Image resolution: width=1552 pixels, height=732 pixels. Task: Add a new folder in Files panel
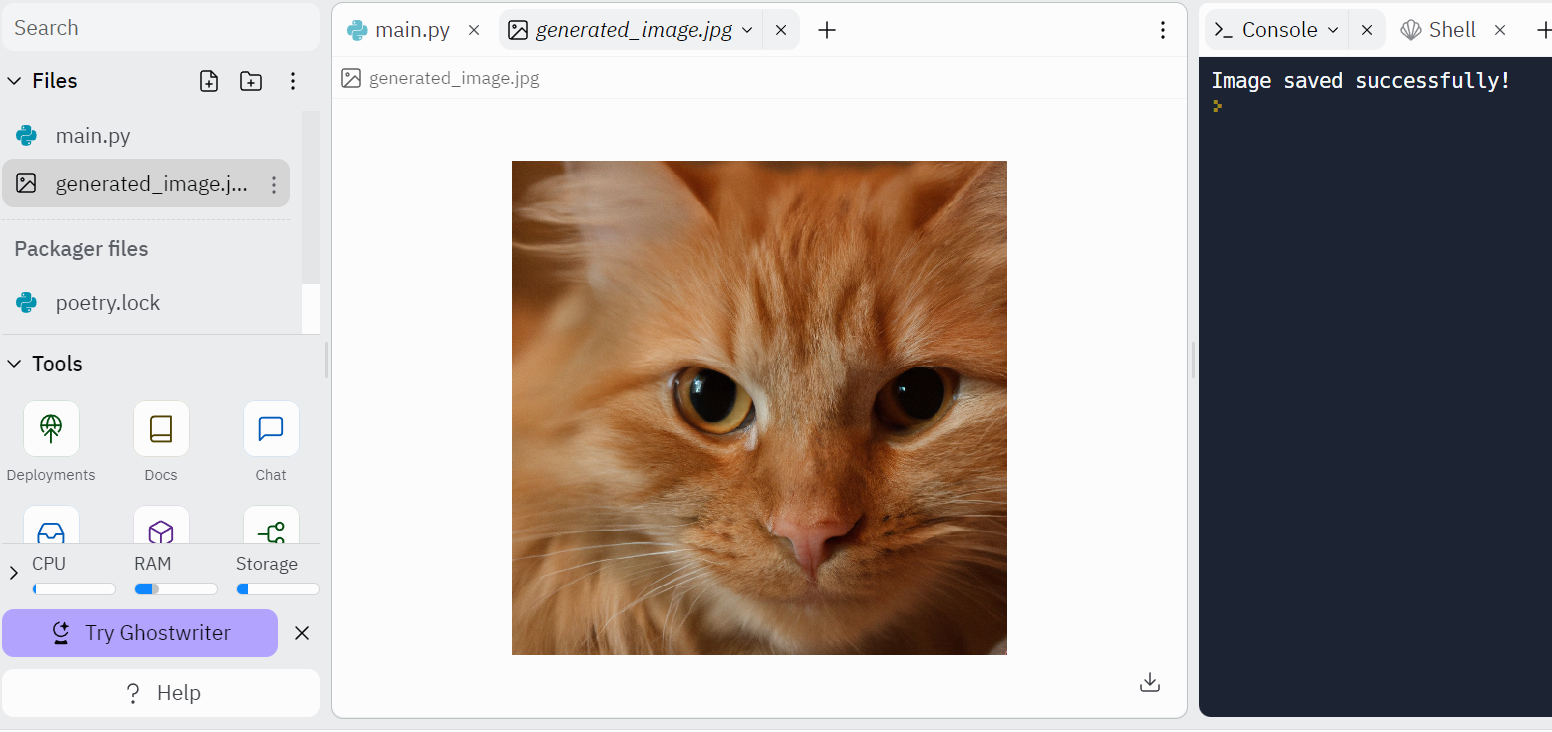click(x=251, y=81)
